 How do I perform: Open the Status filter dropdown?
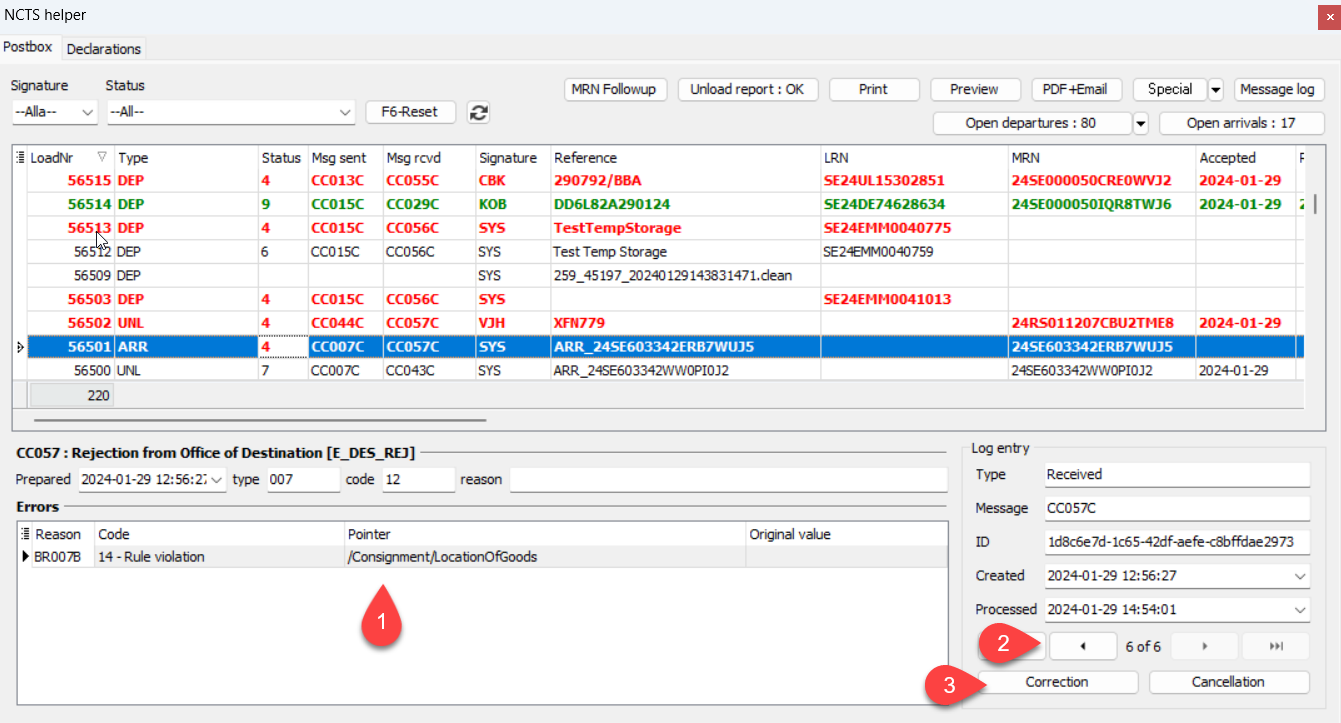(345, 112)
